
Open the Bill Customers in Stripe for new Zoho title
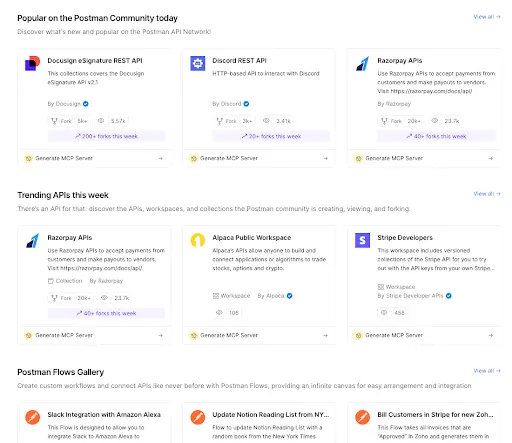click(x=435, y=415)
